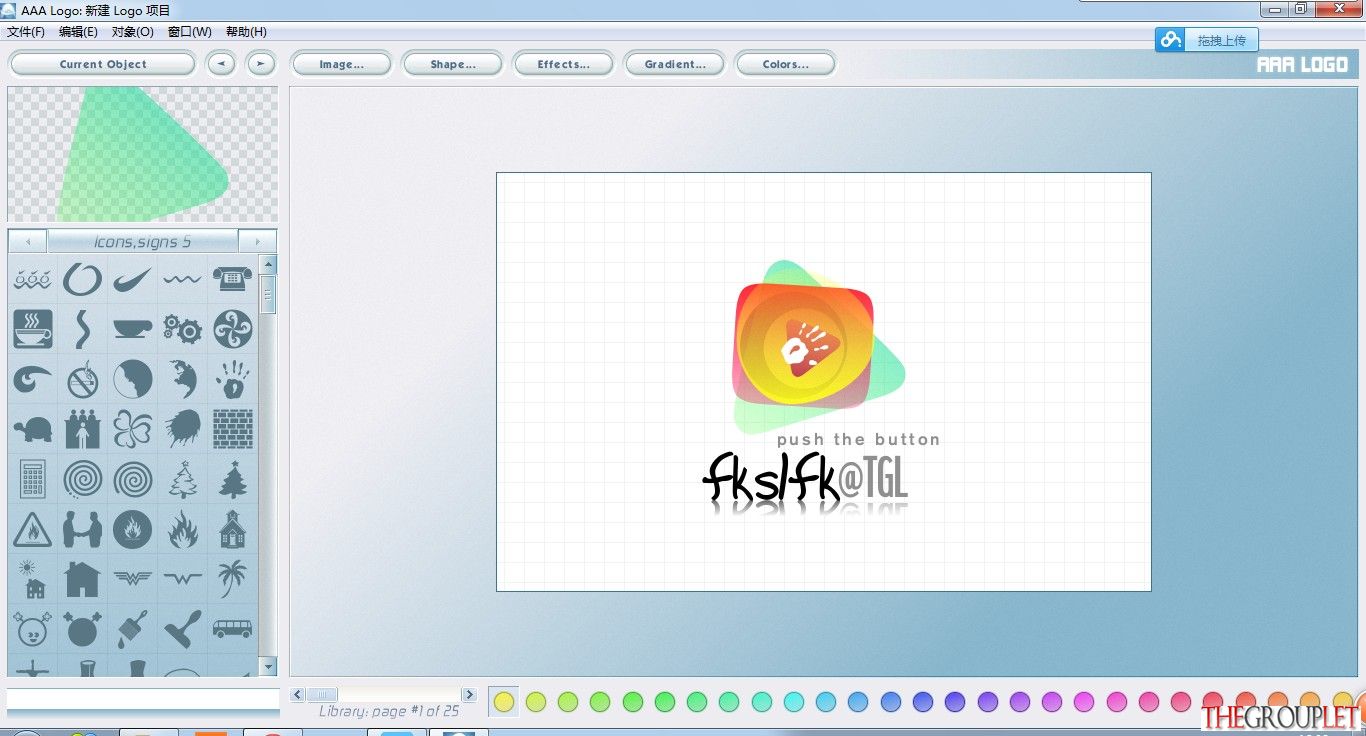Pick the handprint icon

click(232, 379)
